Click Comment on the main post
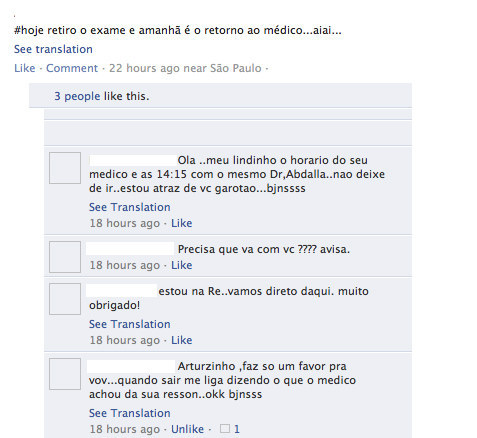 (72, 68)
